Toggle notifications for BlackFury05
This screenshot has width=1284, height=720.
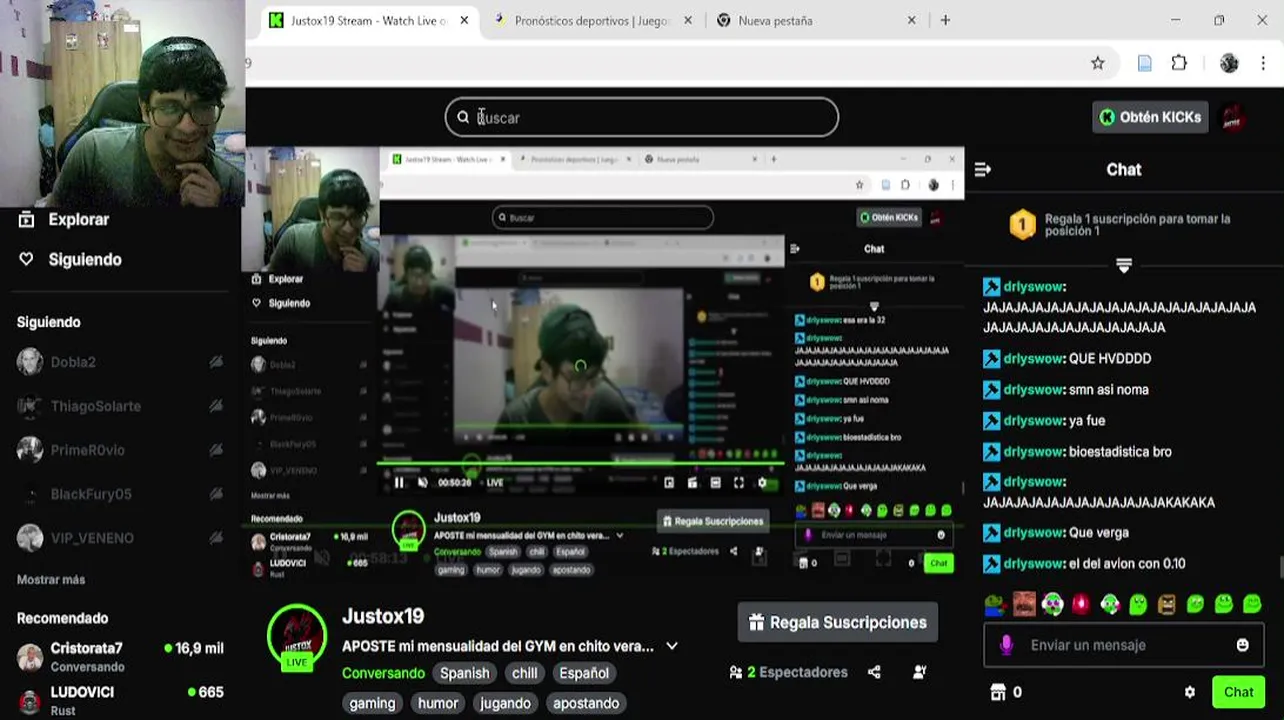click(x=216, y=494)
